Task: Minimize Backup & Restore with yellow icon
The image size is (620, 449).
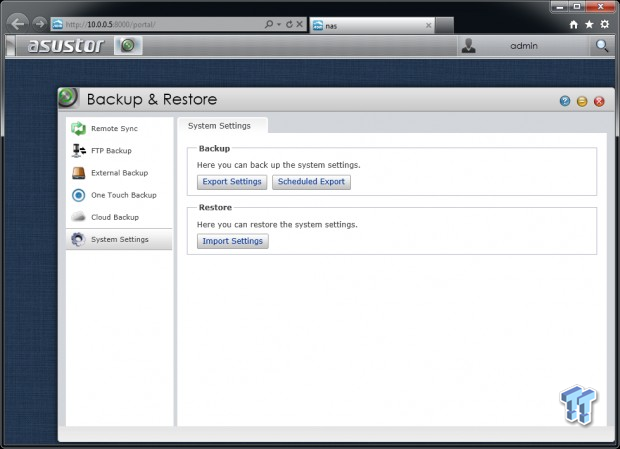Action: tap(582, 101)
